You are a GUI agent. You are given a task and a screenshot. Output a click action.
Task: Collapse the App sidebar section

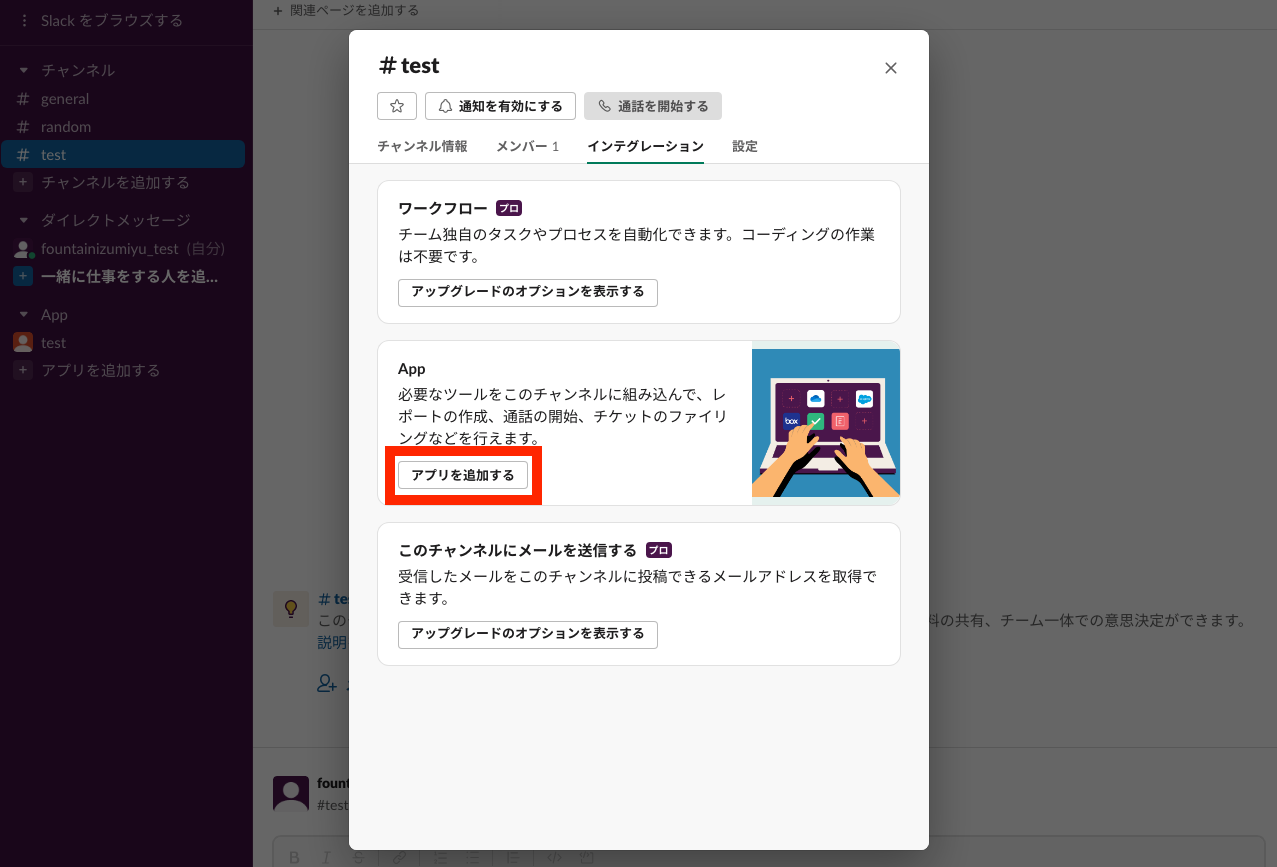pyautogui.click(x=24, y=315)
